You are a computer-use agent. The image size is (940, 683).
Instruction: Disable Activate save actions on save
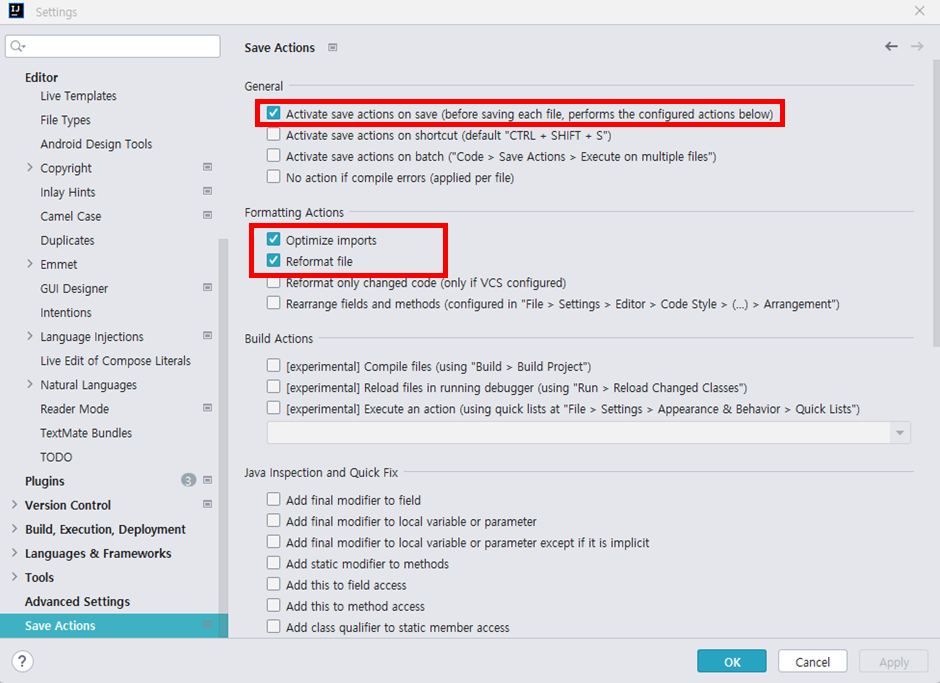[x=273, y=113]
